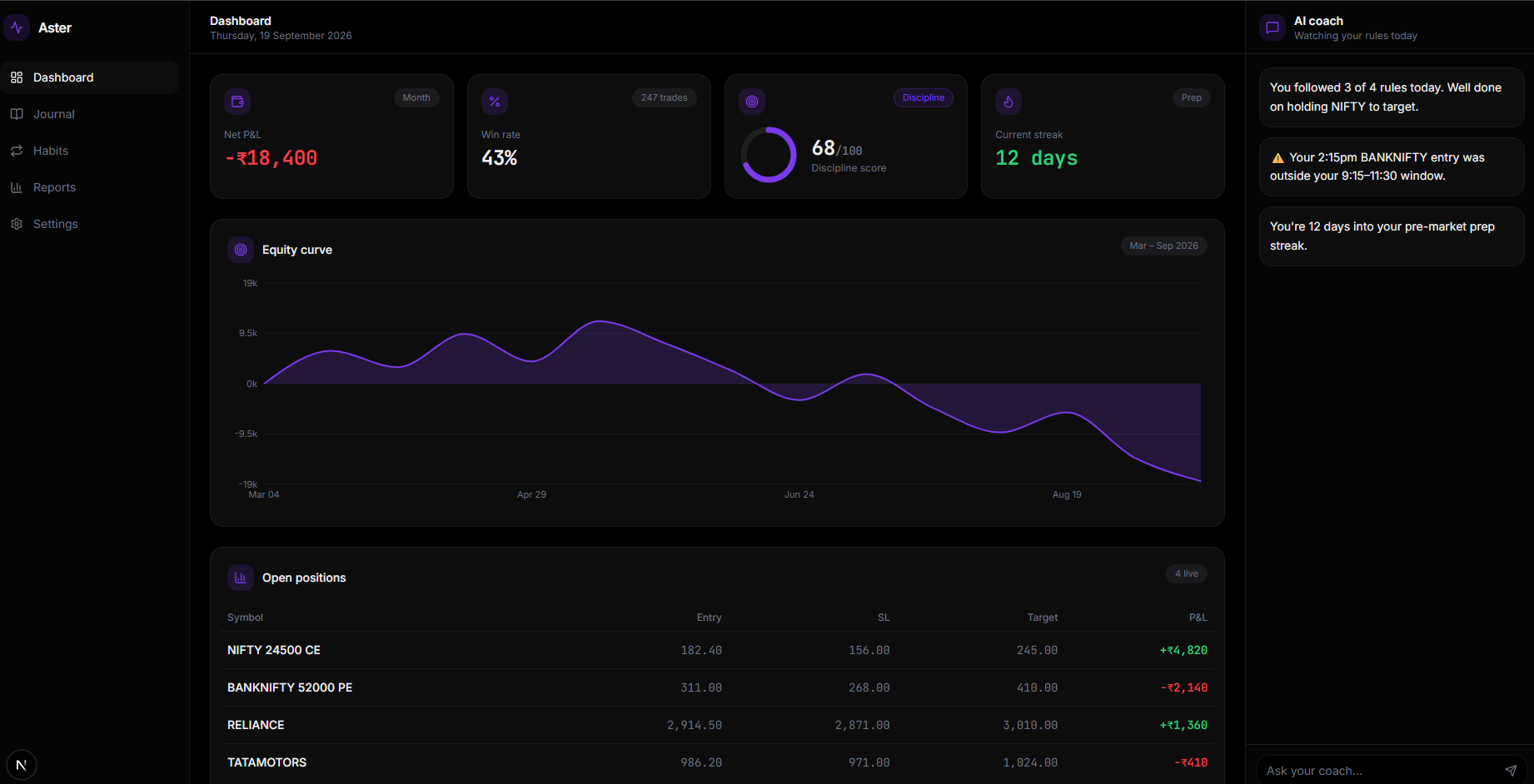The image size is (1534, 784).
Task: Open the Journal page
Action: (x=90, y=114)
